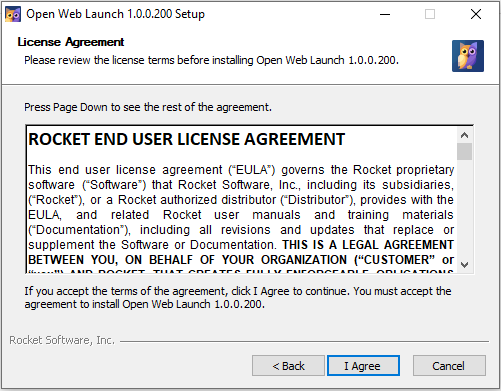Screen dimensions: 501x391
Task: Click the grayed-out maximize button
Action: coord(430,14)
